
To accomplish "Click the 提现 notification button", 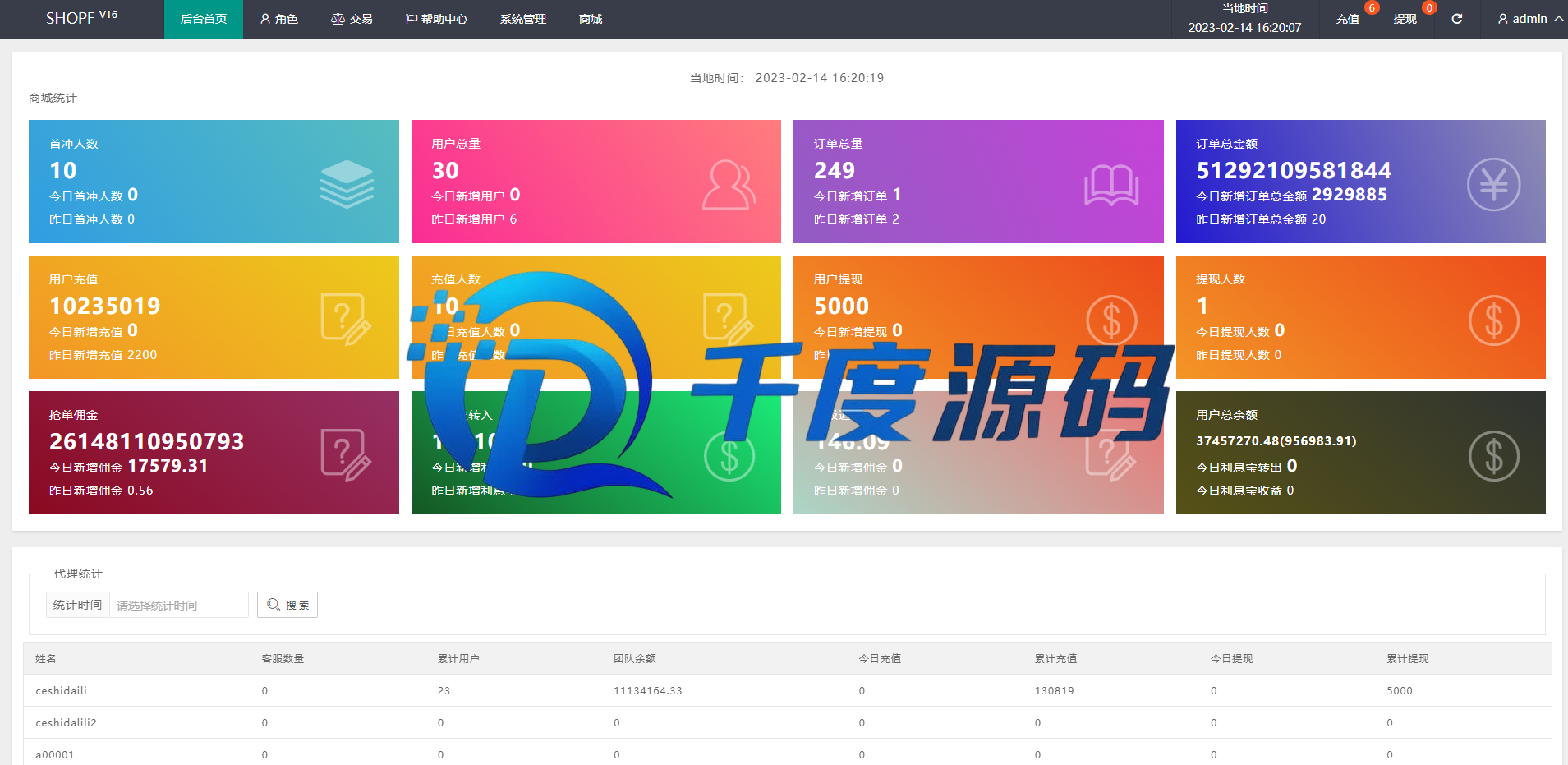I will pyautogui.click(x=1405, y=19).
